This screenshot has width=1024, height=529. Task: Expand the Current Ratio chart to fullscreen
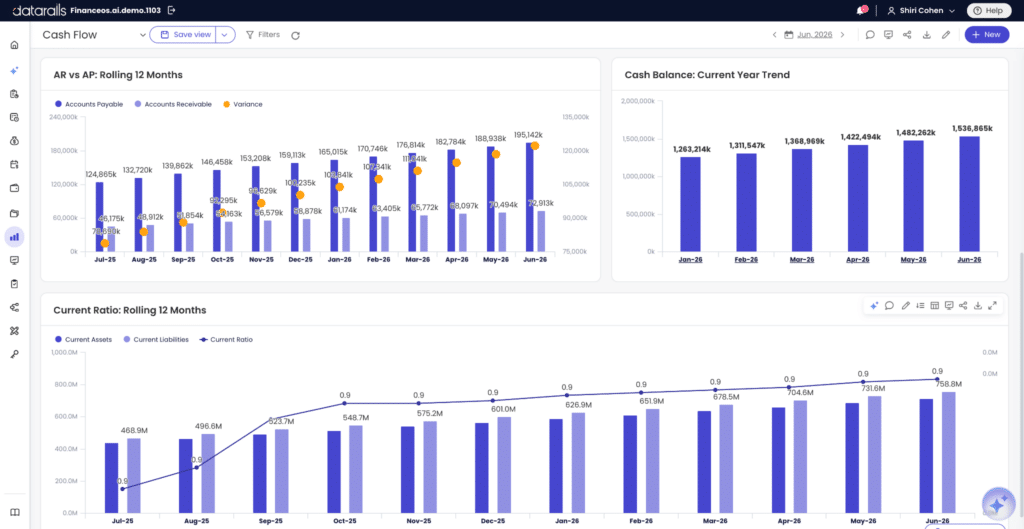click(993, 305)
